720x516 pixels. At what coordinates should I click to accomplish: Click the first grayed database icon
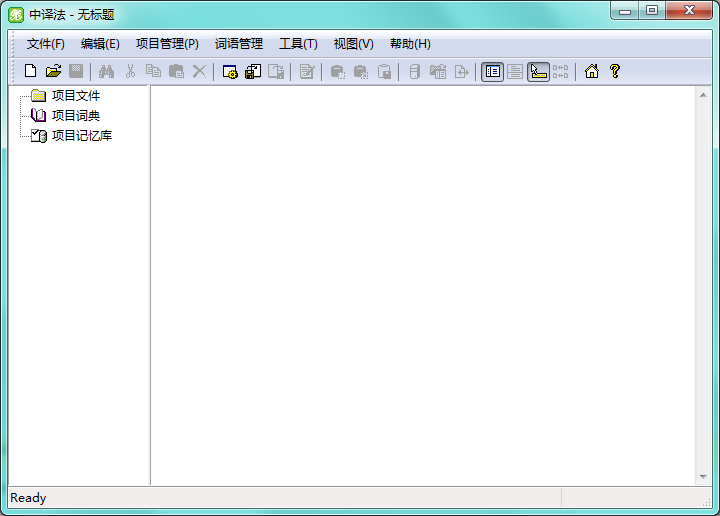pos(338,72)
